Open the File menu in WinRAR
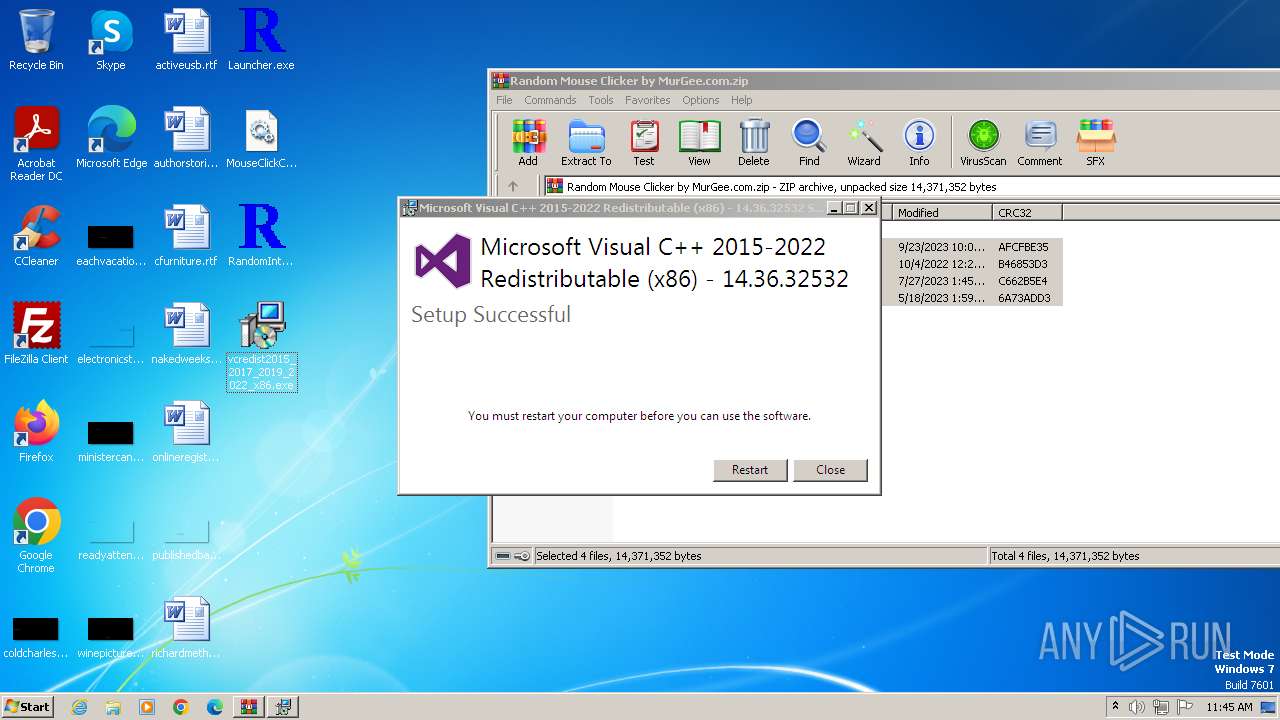This screenshot has width=1280, height=720. tap(504, 100)
